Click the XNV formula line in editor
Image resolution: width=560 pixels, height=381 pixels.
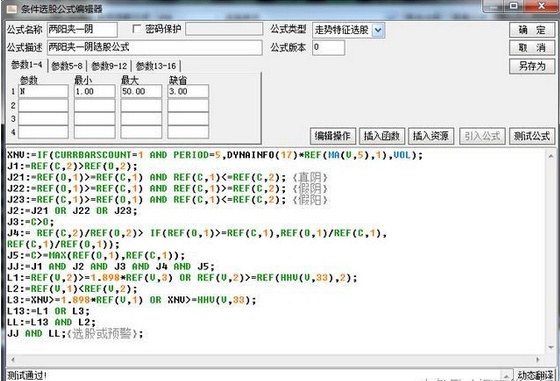[215, 155]
